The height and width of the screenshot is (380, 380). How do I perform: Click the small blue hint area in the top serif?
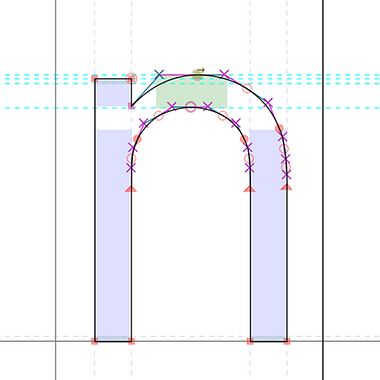pos(113,94)
